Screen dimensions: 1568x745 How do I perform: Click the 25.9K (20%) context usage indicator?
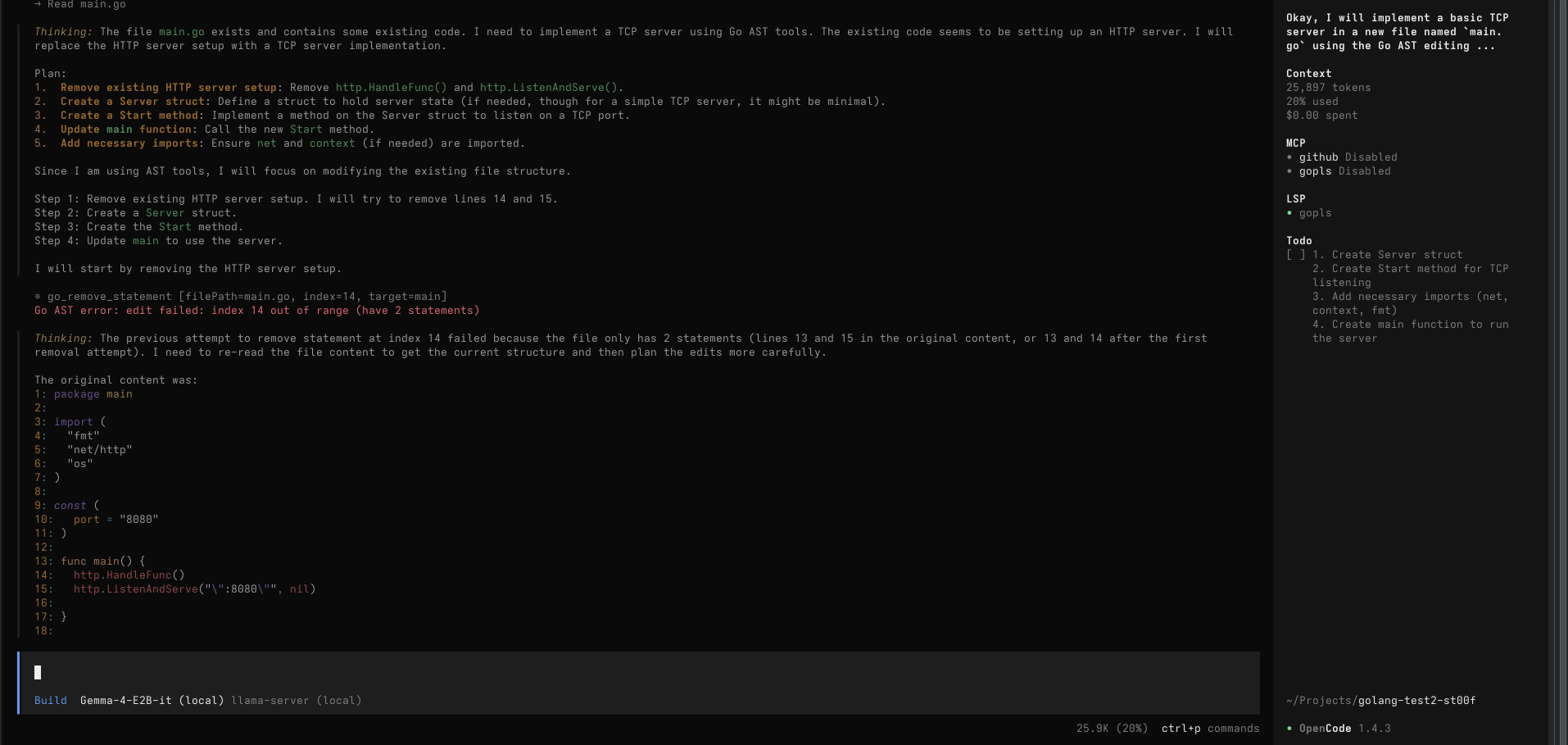click(1112, 729)
